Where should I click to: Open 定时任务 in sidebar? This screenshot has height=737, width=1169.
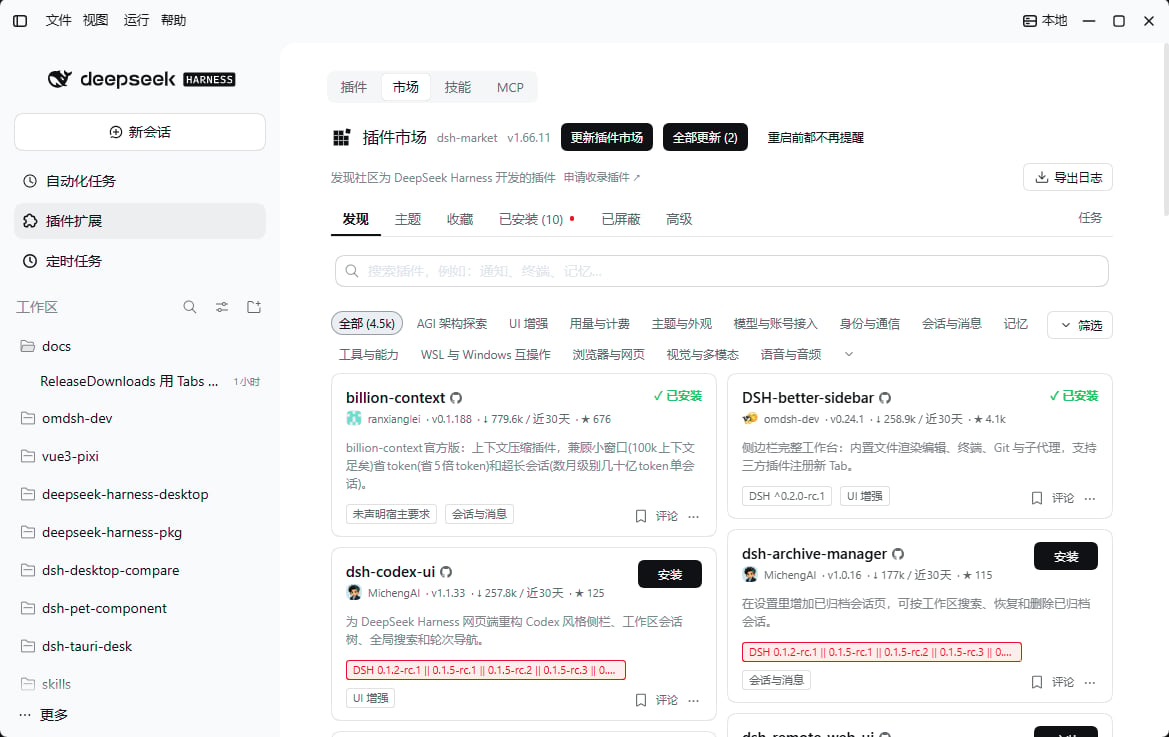coord(139,262)
